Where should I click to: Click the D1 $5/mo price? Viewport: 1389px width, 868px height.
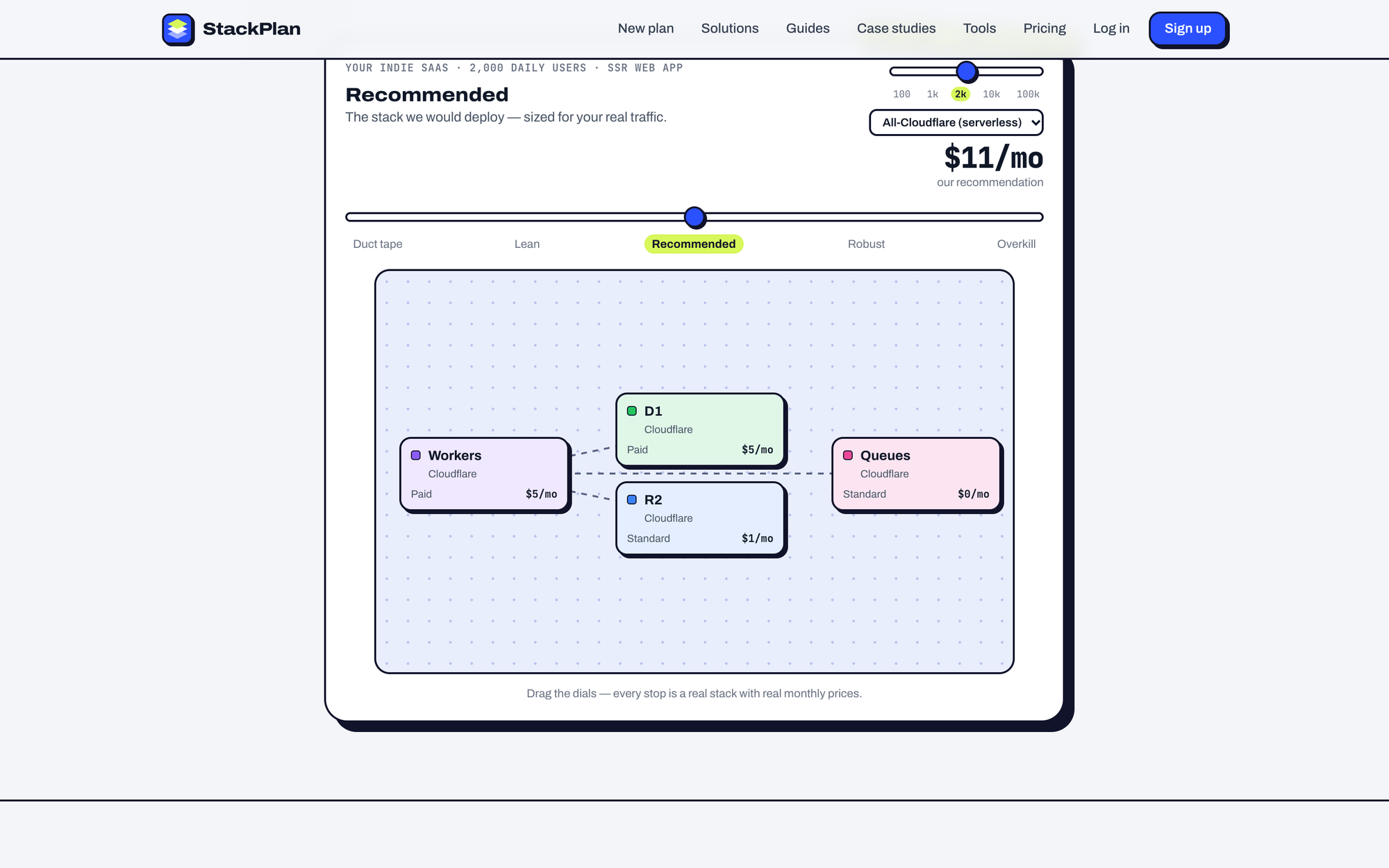[757, 450]
